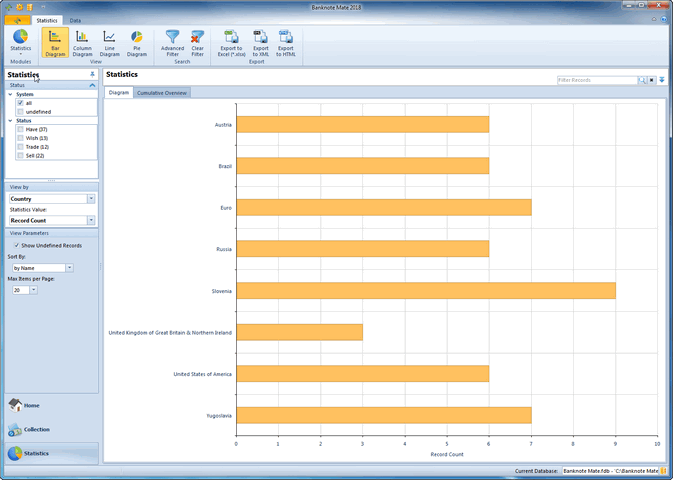673x480 pixels.
Task: Expand the Record Count statistics dropdown
Action: [x=91, y=220]
